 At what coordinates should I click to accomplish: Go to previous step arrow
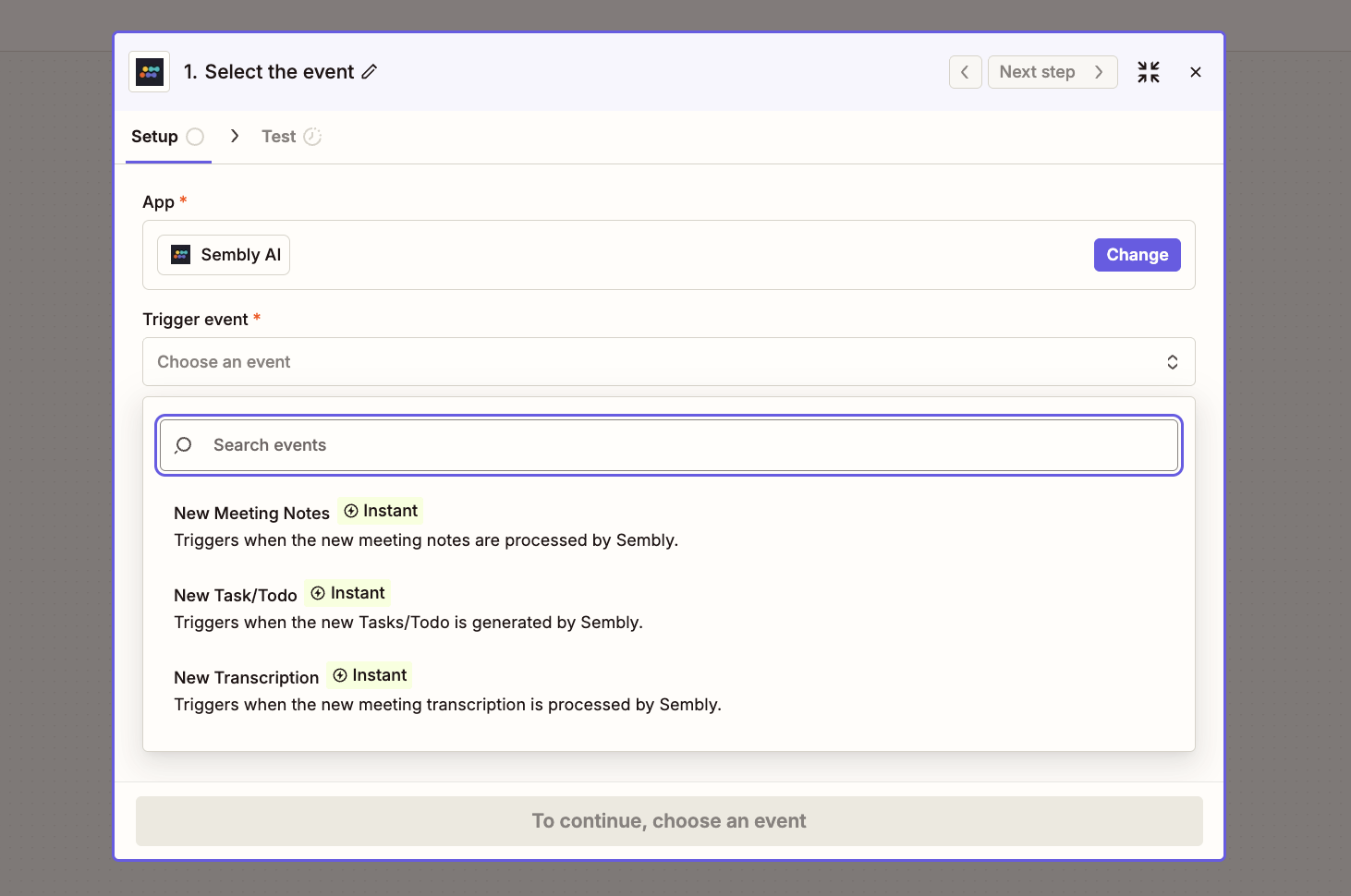pos(965,72)
